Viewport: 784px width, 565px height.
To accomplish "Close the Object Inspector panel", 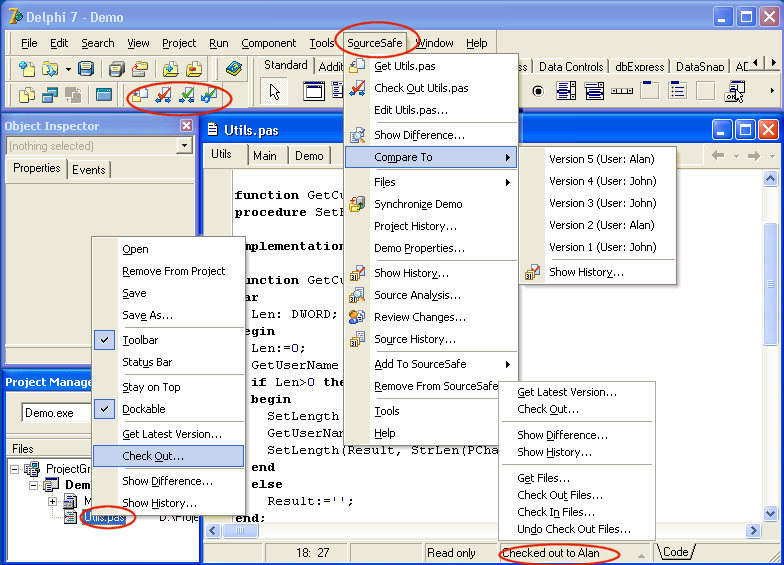I will pos(186,126).
